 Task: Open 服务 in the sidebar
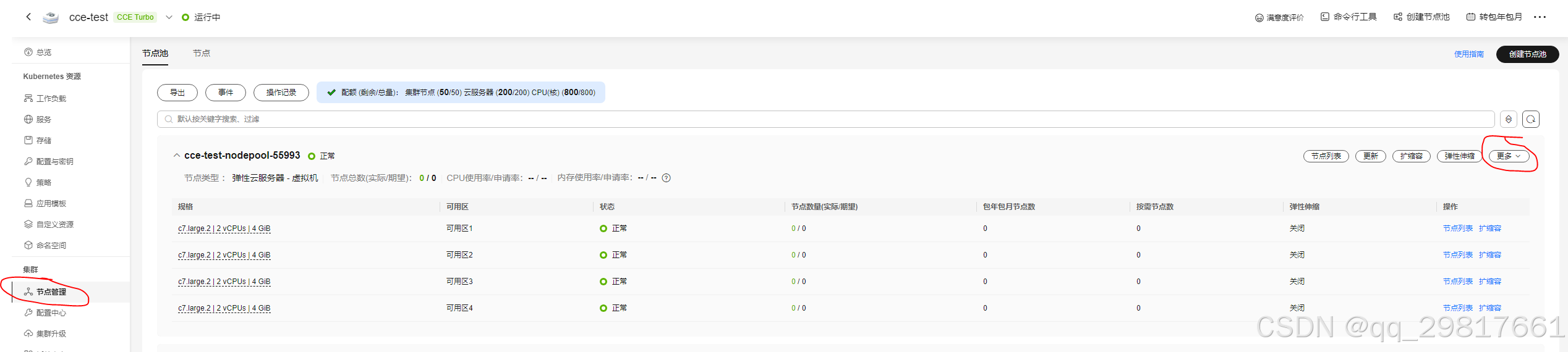click(x=38, y=120)
